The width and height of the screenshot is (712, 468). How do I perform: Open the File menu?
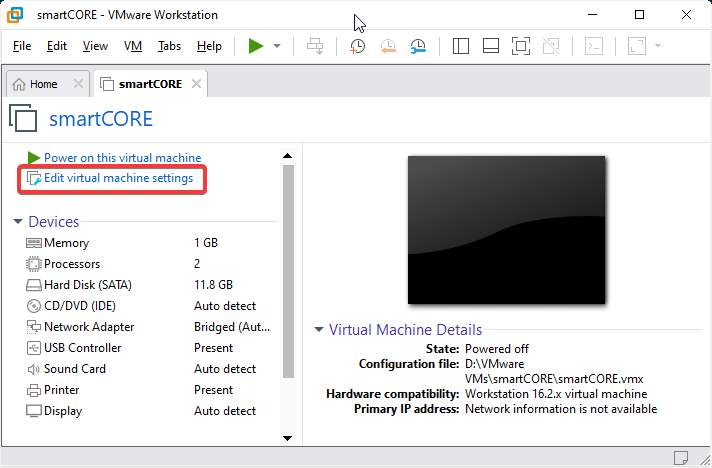coord(22,46)
